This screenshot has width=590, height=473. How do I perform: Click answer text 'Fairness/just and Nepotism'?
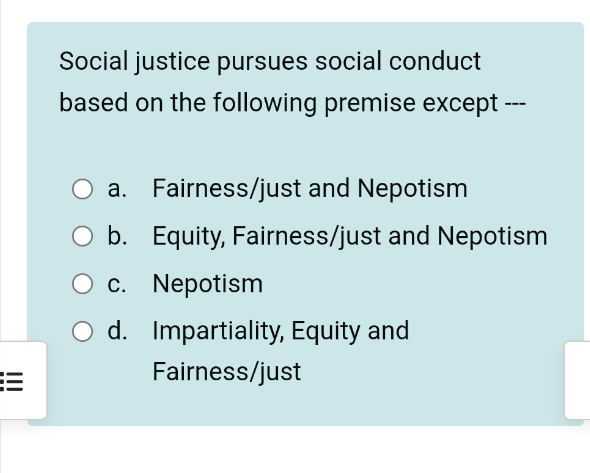pyautogui.click(x=310, y=189)
